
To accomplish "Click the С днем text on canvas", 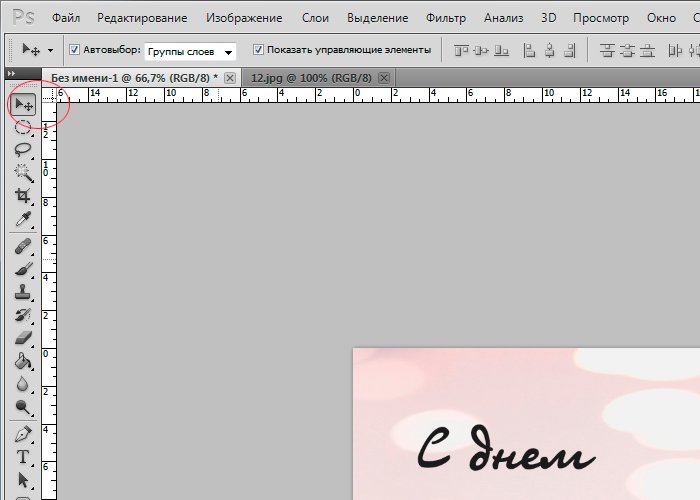I will [505, 452].
